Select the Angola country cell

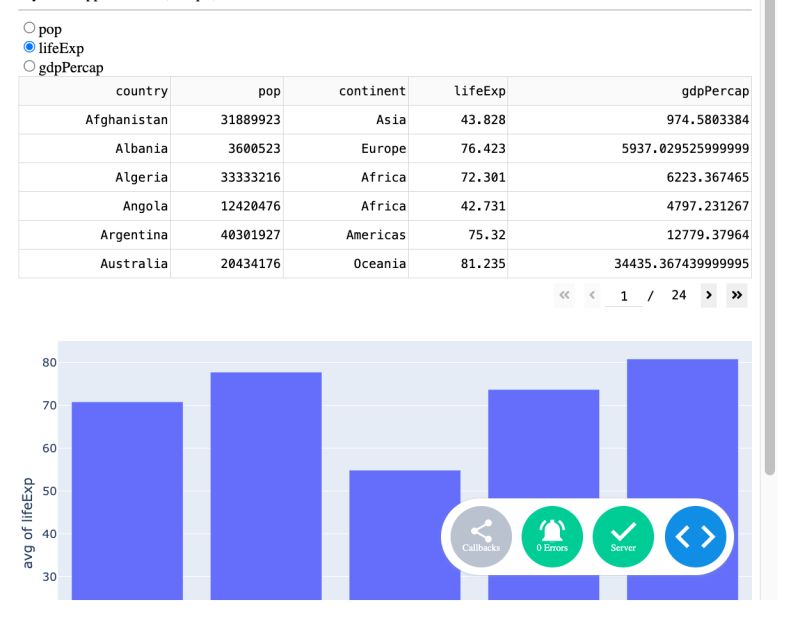pos(94,206)
